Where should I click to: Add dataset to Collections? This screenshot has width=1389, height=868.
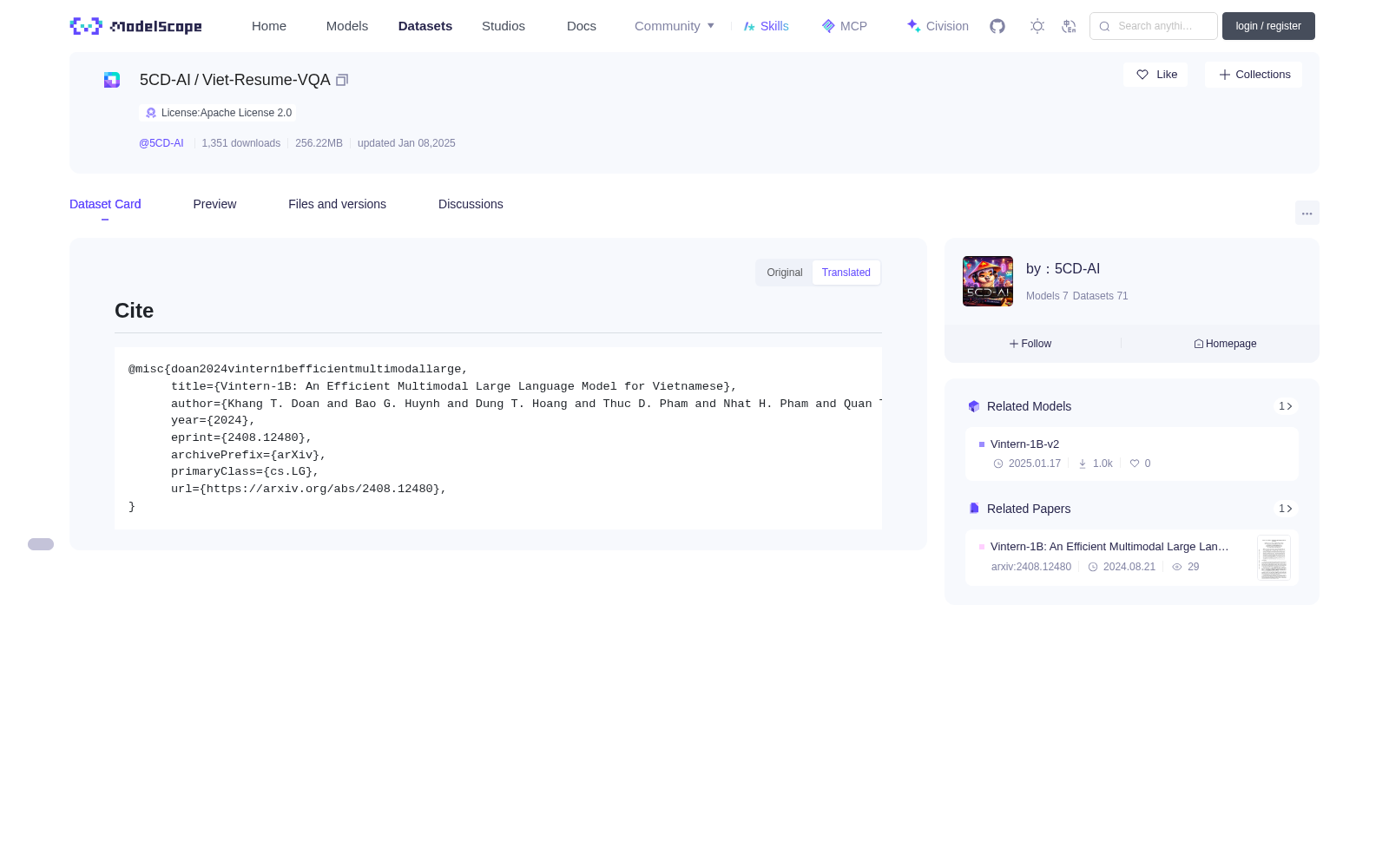1254,75
